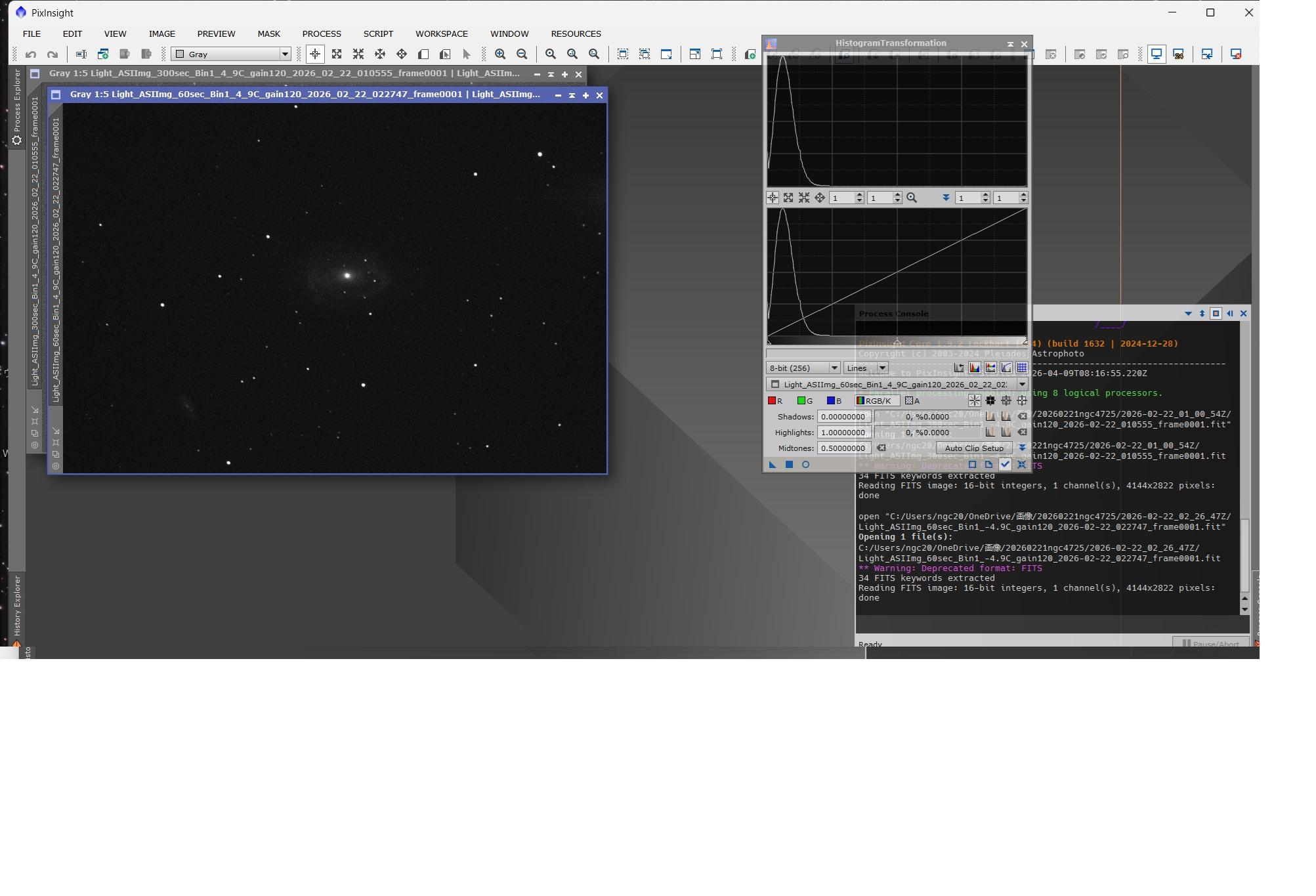The width and height of the screenshot is (1316, 896).
Task: Open the PROCESS menu
Action: (321, 34)
